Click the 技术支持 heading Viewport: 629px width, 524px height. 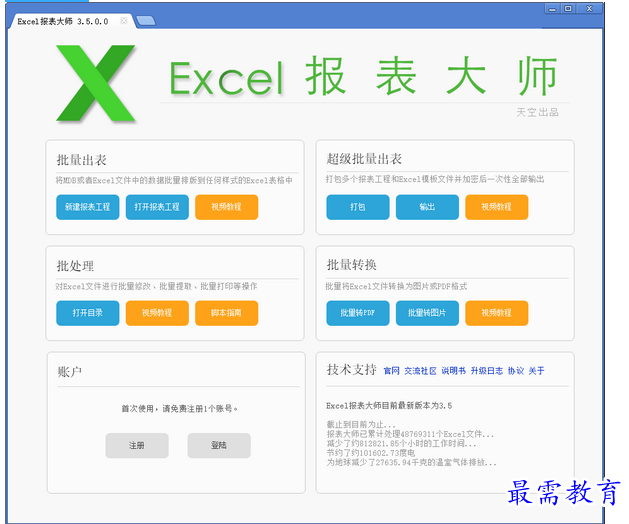coord(351,370)
